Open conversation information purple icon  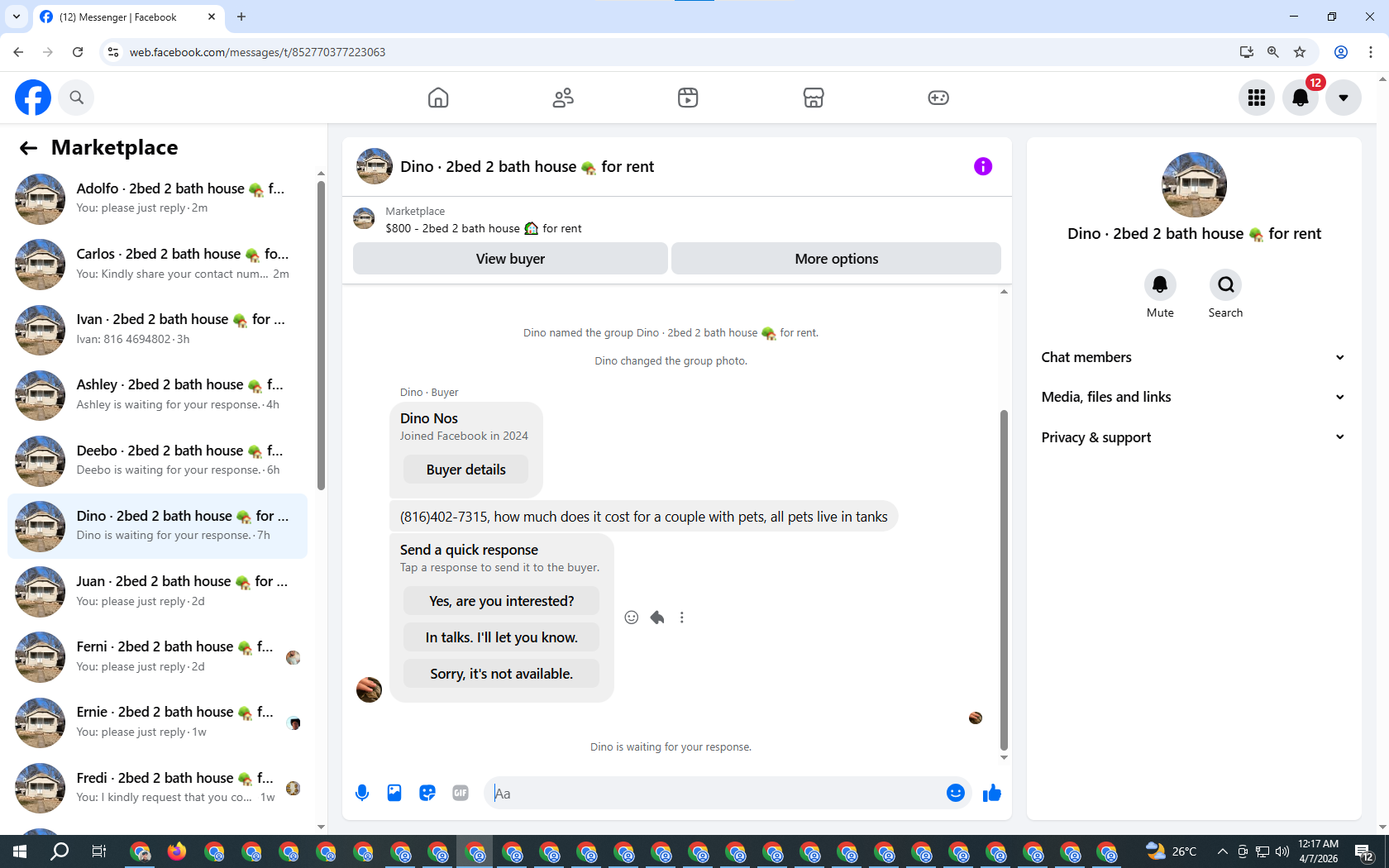click(x=983, y=166)
